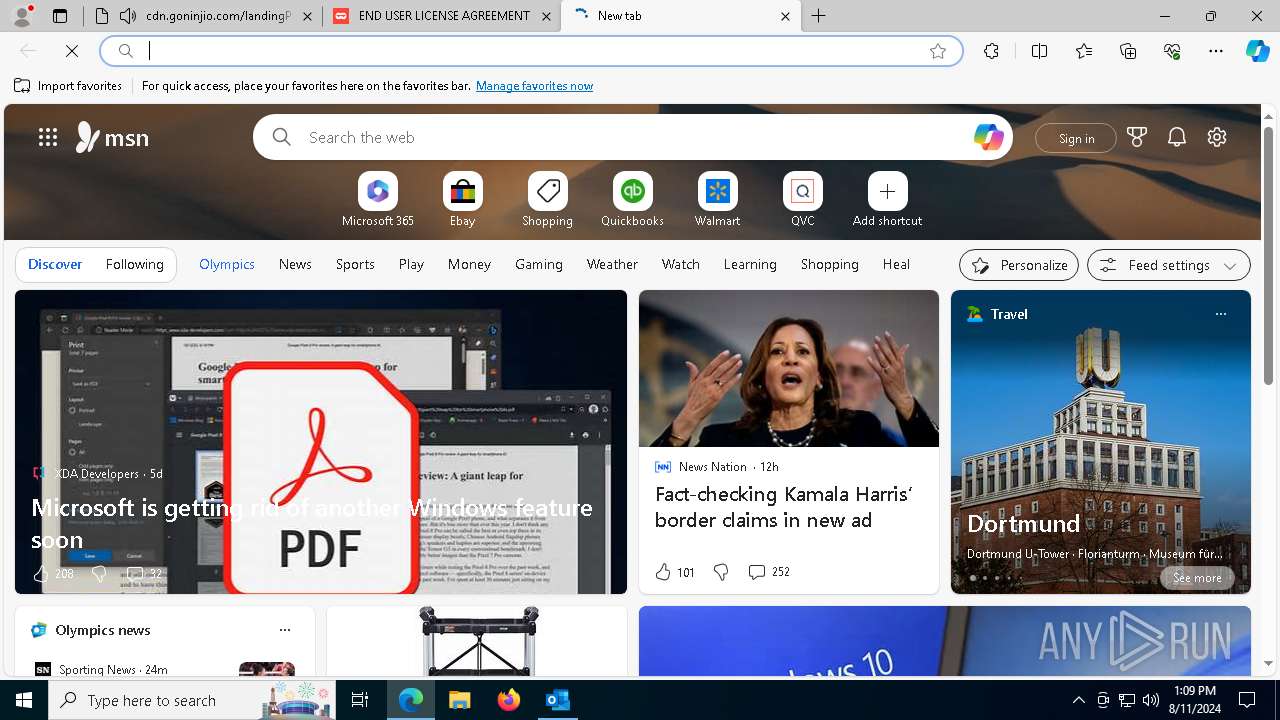Open Collections panel
Viewport: 1280px width, 720px height.
click(1128, 51)
